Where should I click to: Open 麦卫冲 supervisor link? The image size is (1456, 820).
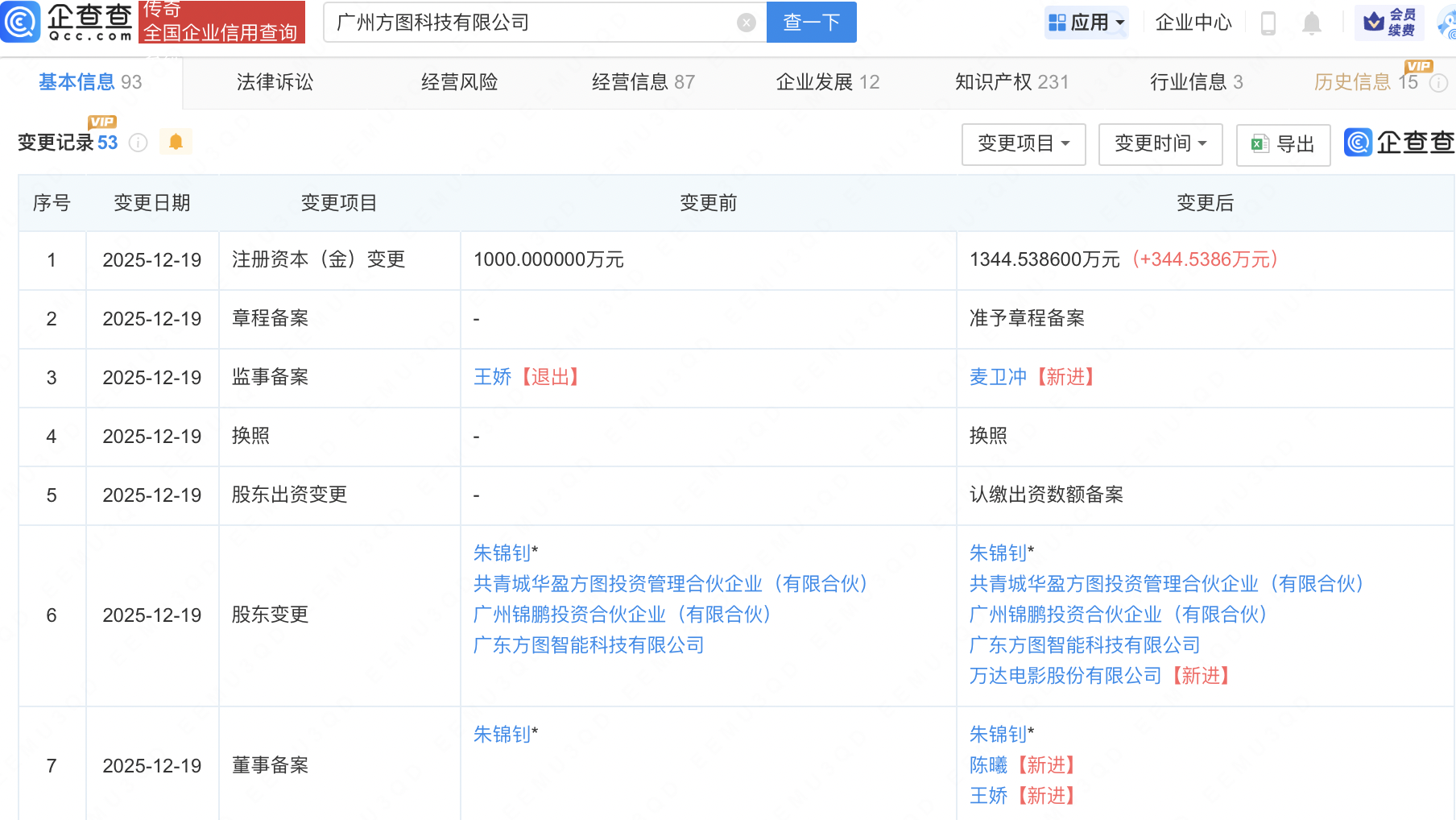pos(998,377)
